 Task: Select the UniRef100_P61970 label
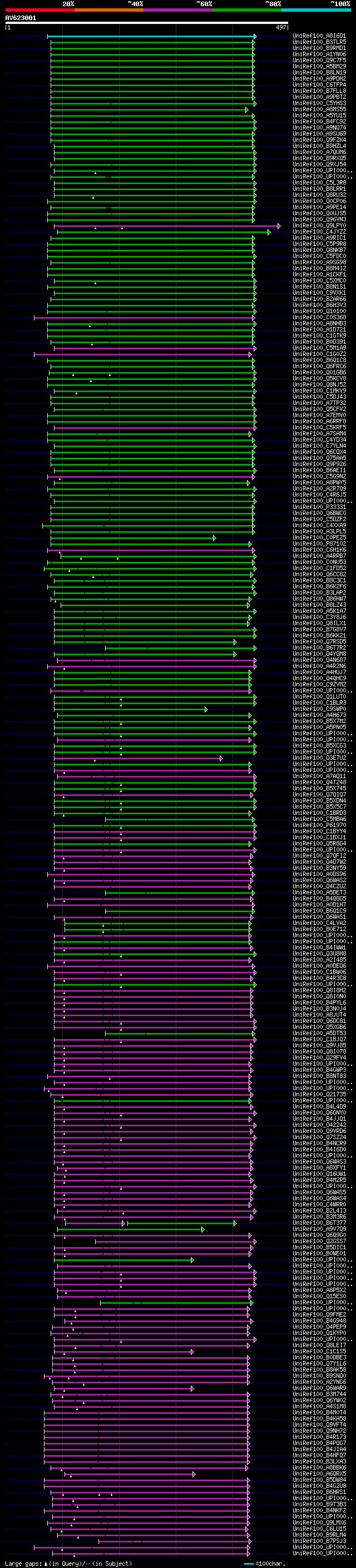tap(319, 825)
